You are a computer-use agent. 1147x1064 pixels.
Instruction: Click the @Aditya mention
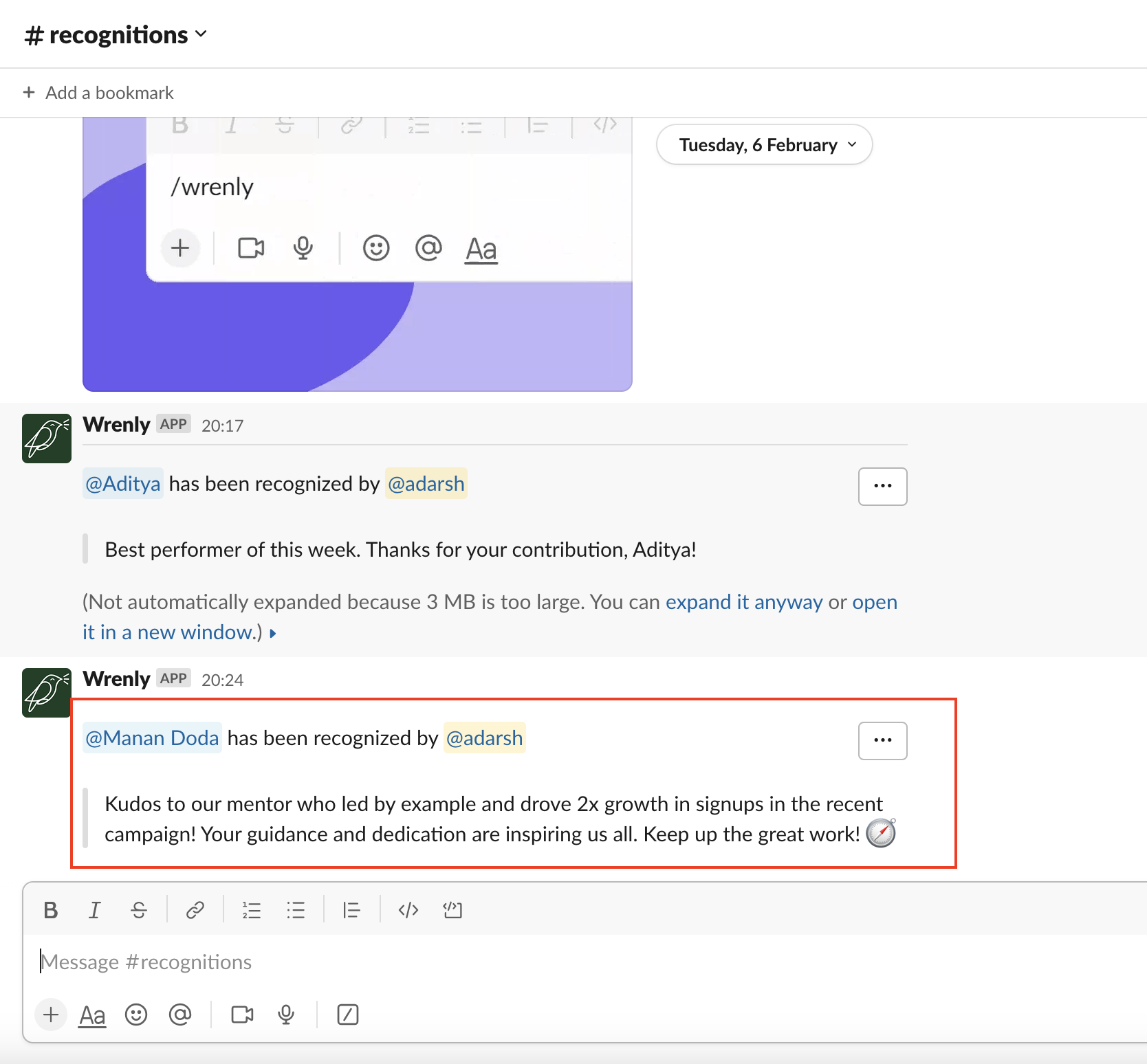pyautogui.click(x=123, y=484)
